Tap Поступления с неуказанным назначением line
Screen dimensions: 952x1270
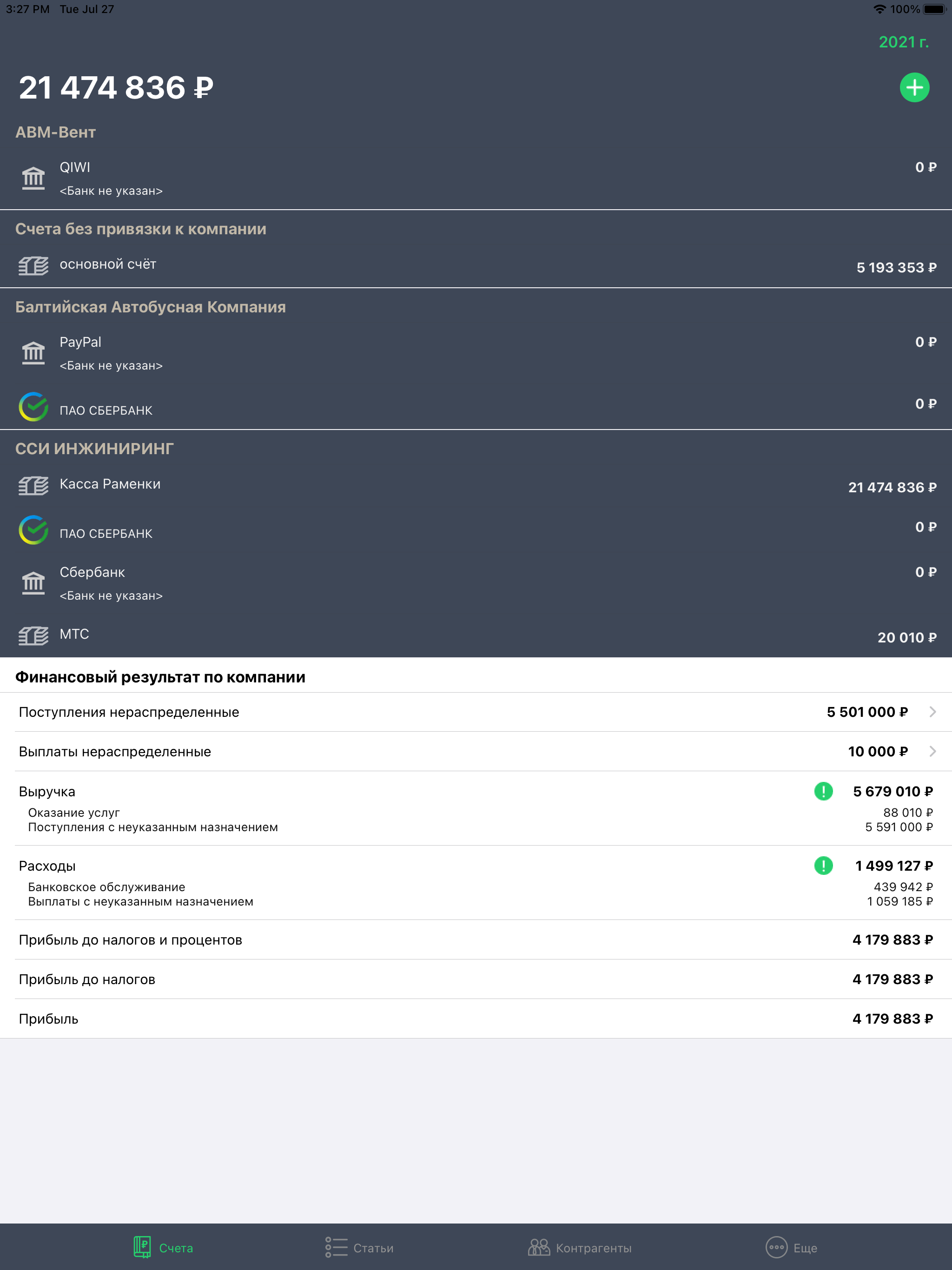tap(153, 827)
